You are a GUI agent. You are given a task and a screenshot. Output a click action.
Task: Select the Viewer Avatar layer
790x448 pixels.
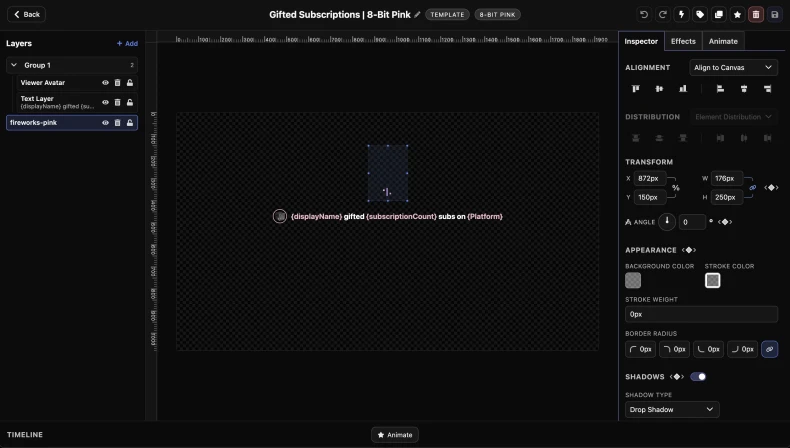tap(76, 83)
